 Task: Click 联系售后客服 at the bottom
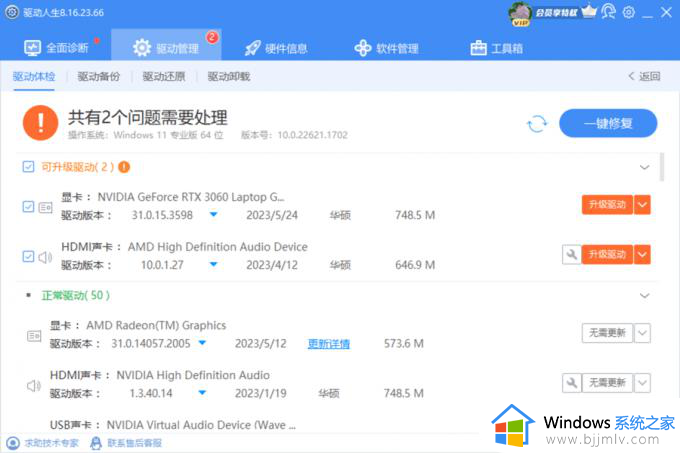click(126, 443)
